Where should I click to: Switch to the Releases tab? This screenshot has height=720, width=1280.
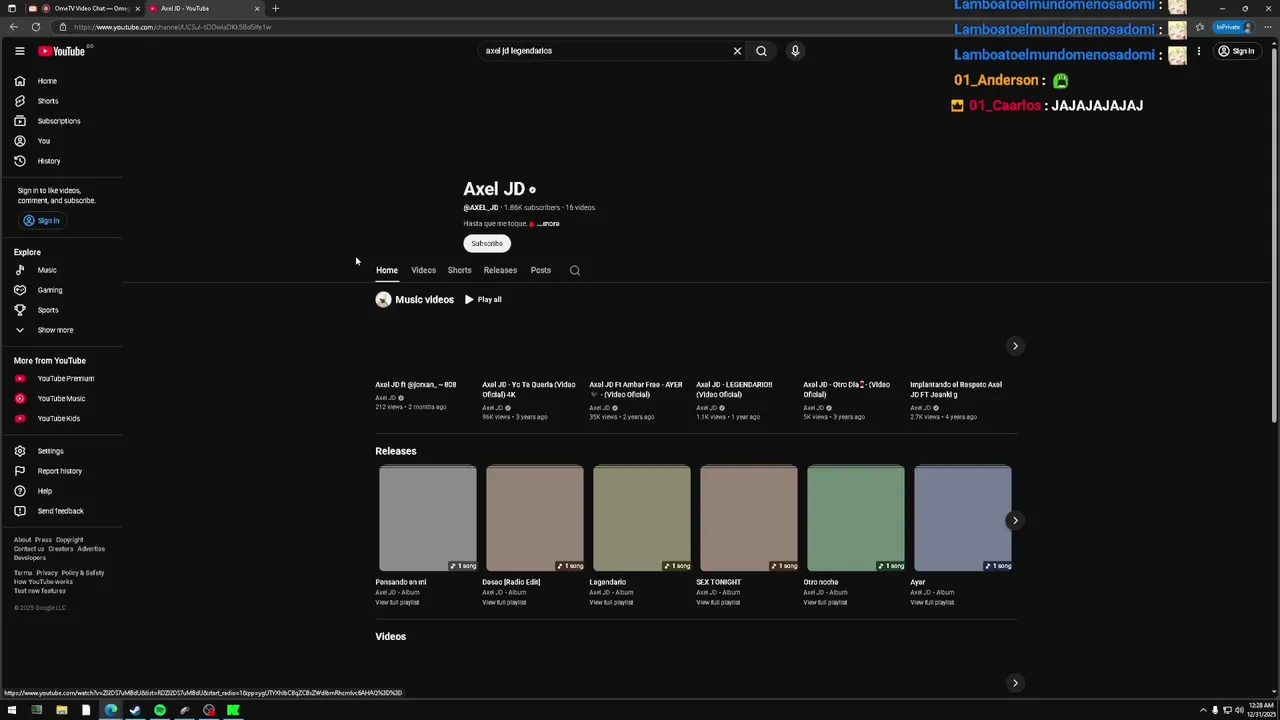click(x=500, y=270)
